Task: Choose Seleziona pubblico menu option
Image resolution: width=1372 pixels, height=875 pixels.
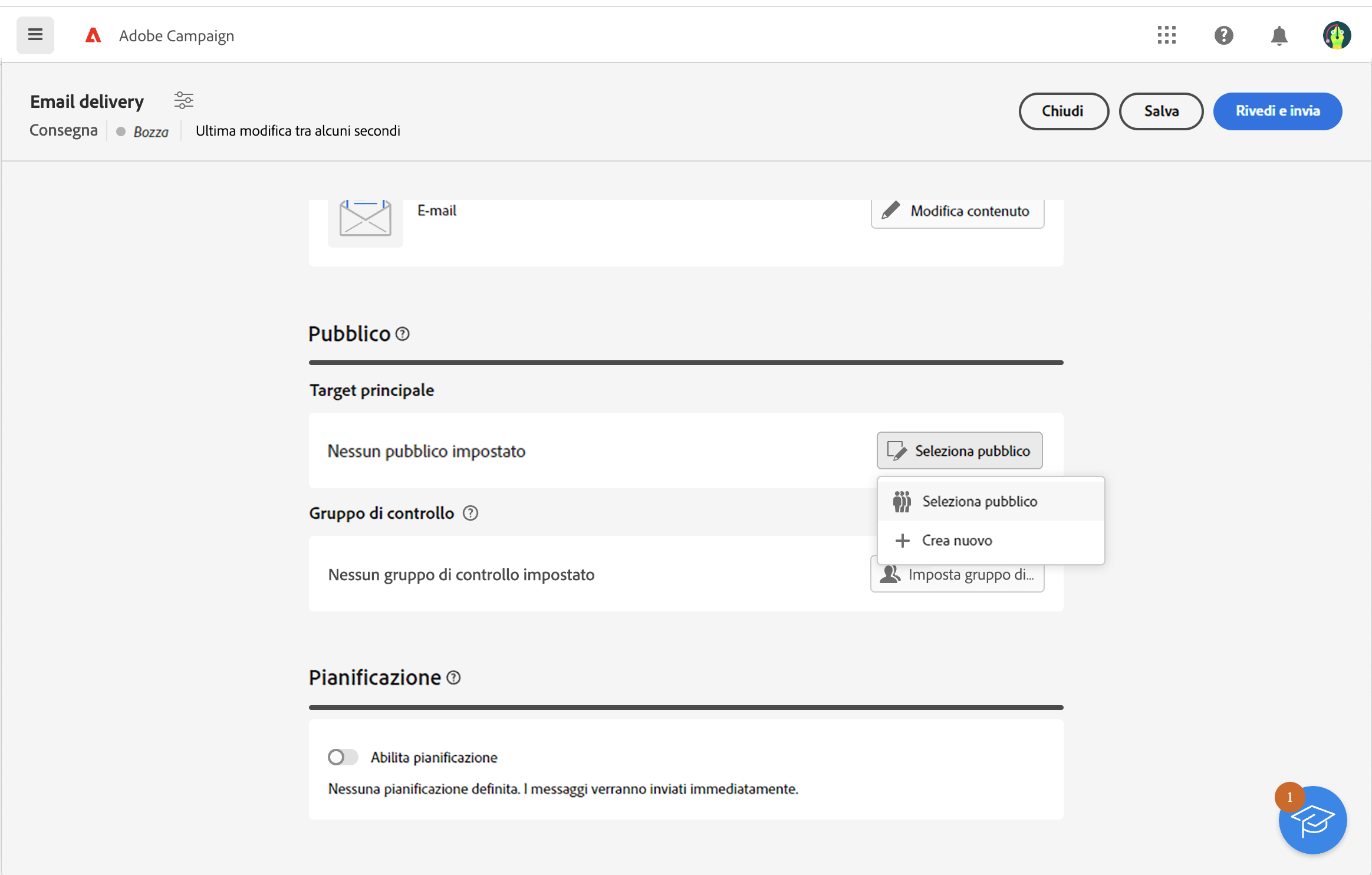Action: pos(979,502)
